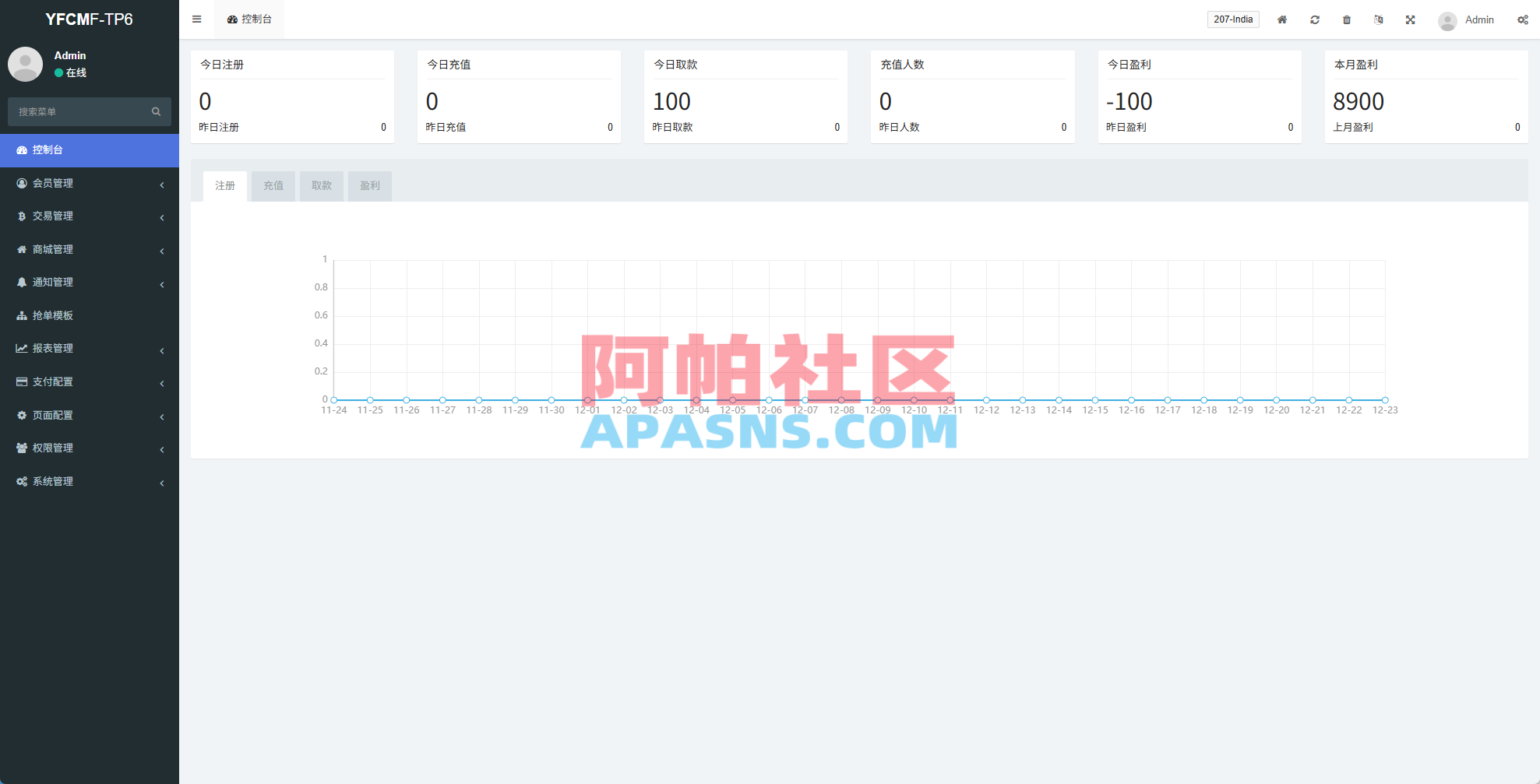This screenshot has width=1540, height=784.
Task: Expand 会员管理 via its chevron
Action: pyautogui.click(x=162, y=185)
